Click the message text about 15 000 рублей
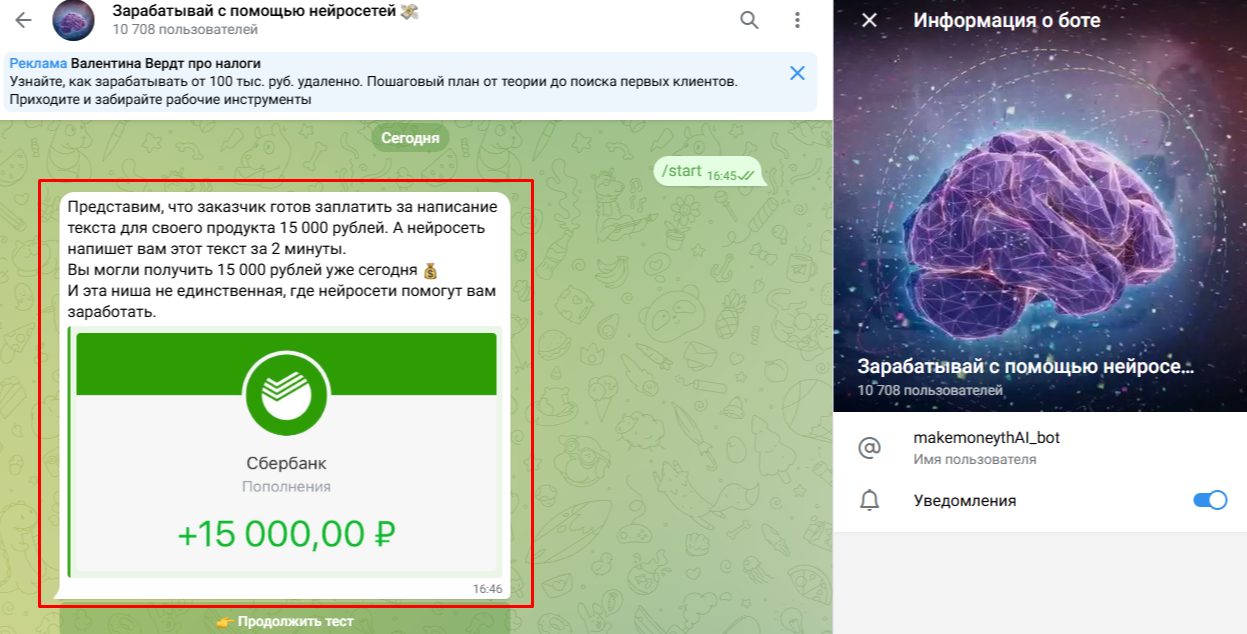The height and width of the screenshot is (634, 1247). click(x=284, y=259)
